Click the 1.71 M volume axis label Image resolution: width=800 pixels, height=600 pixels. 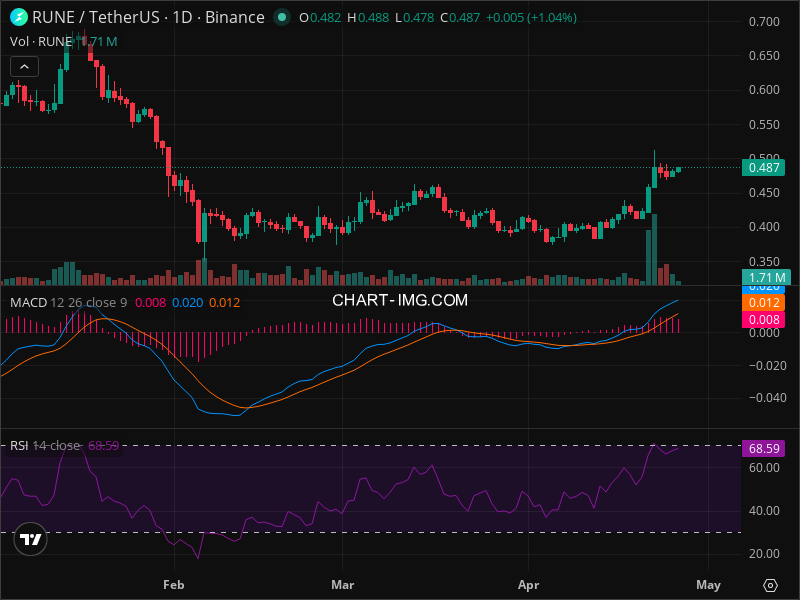pyautogui.click(x=766, y=277)
